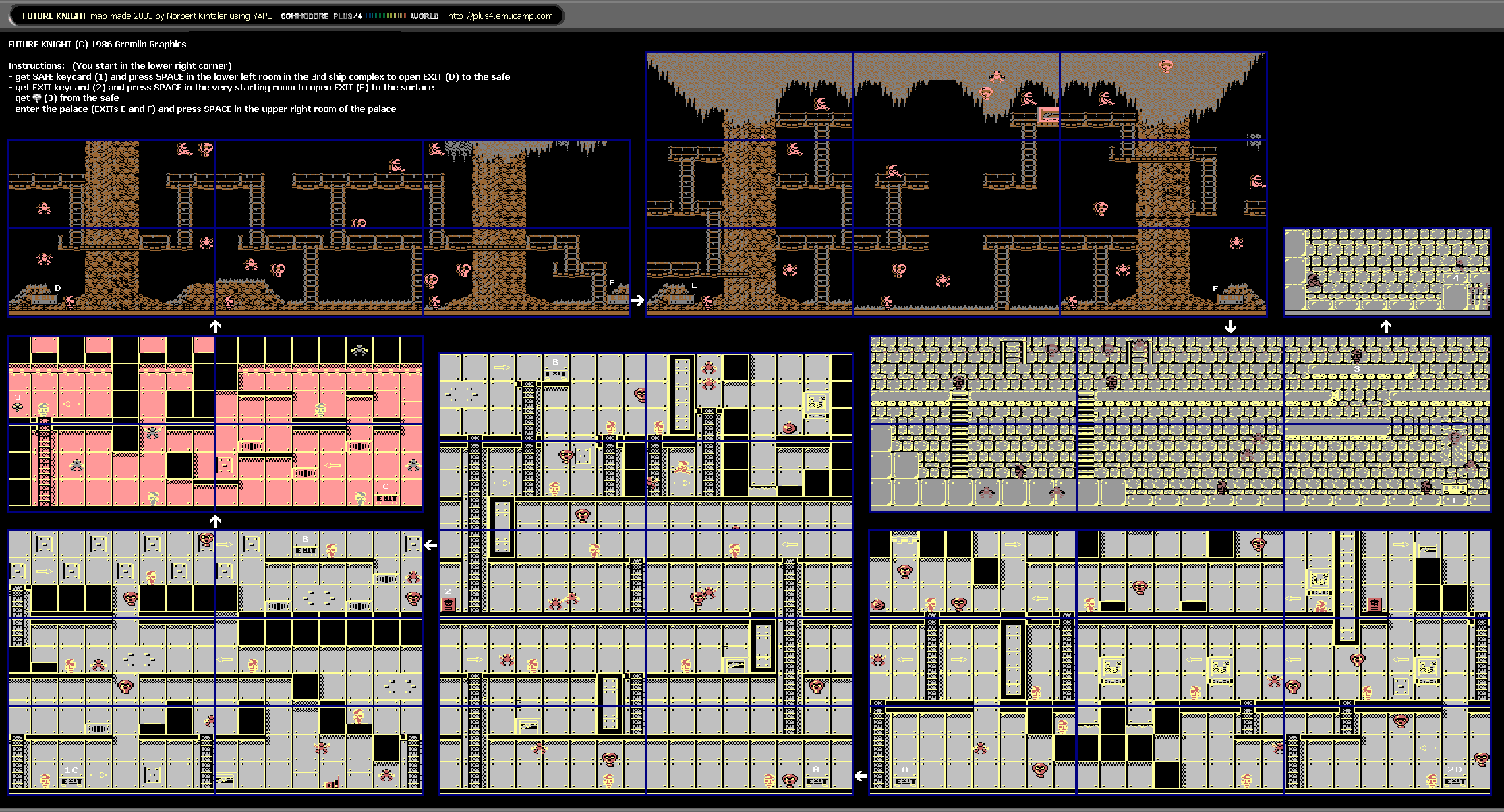This screenshot has height=812, width=1504.
Task: Click the running orange man in middle complex
Action: tap(682, 467)
